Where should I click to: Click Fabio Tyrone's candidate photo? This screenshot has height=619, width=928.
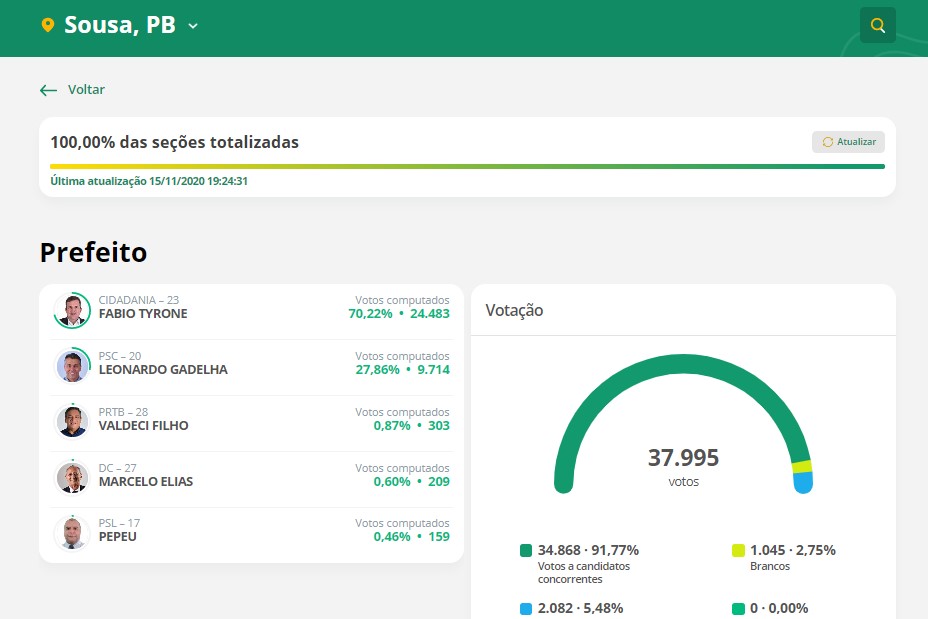(x=72, y=310)
